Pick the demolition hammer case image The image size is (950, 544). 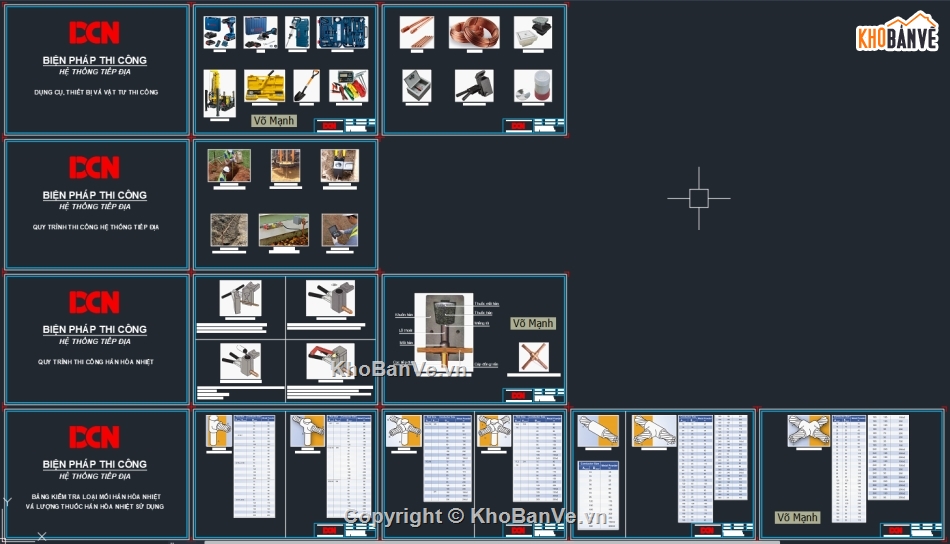click(x=297, y=32)
